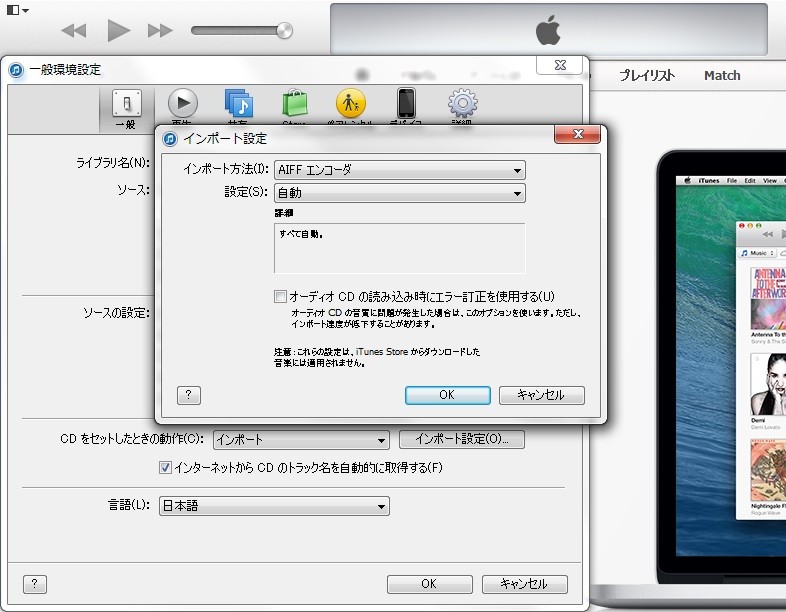Click the Demi album cover thumbnail

click(x=768, y=384)
